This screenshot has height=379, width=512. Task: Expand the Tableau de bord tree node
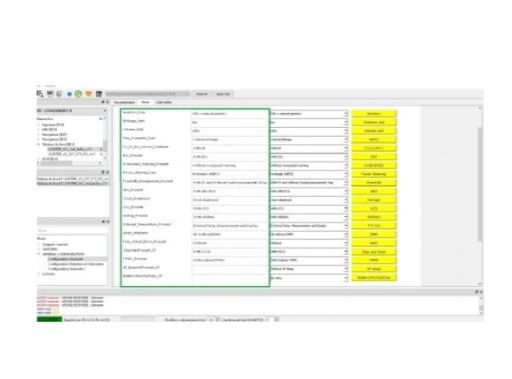click(x=39, y=144)
